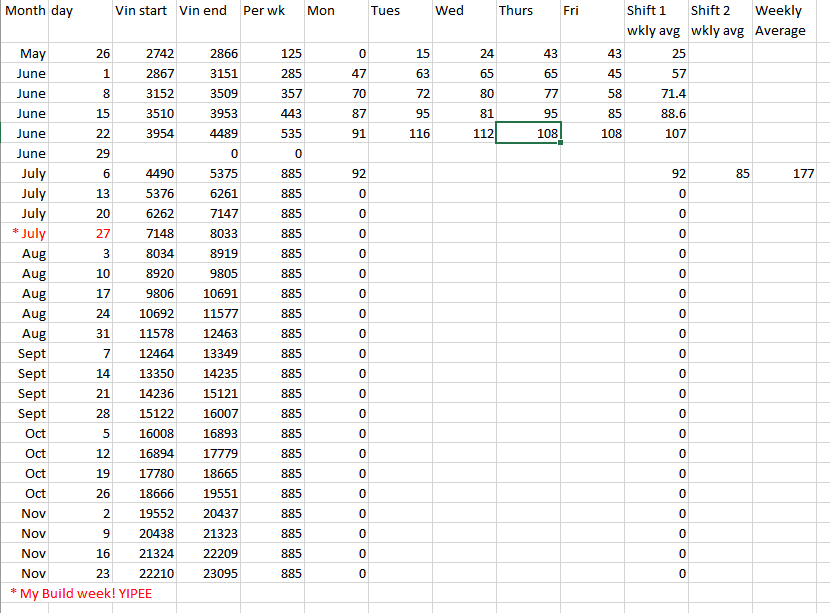Select the "Vin start" column header cell
Image resolution: width=830 pixels, height=613 pixels.
pyautogui.click(x=143, y=21)
